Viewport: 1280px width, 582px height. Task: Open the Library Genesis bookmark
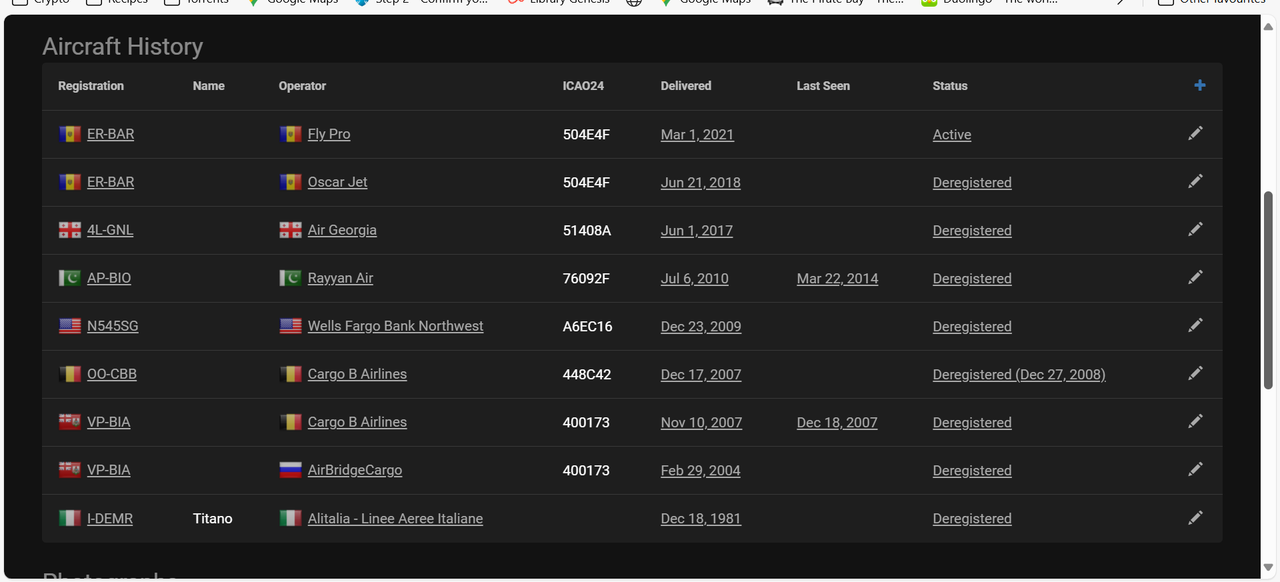560,2
